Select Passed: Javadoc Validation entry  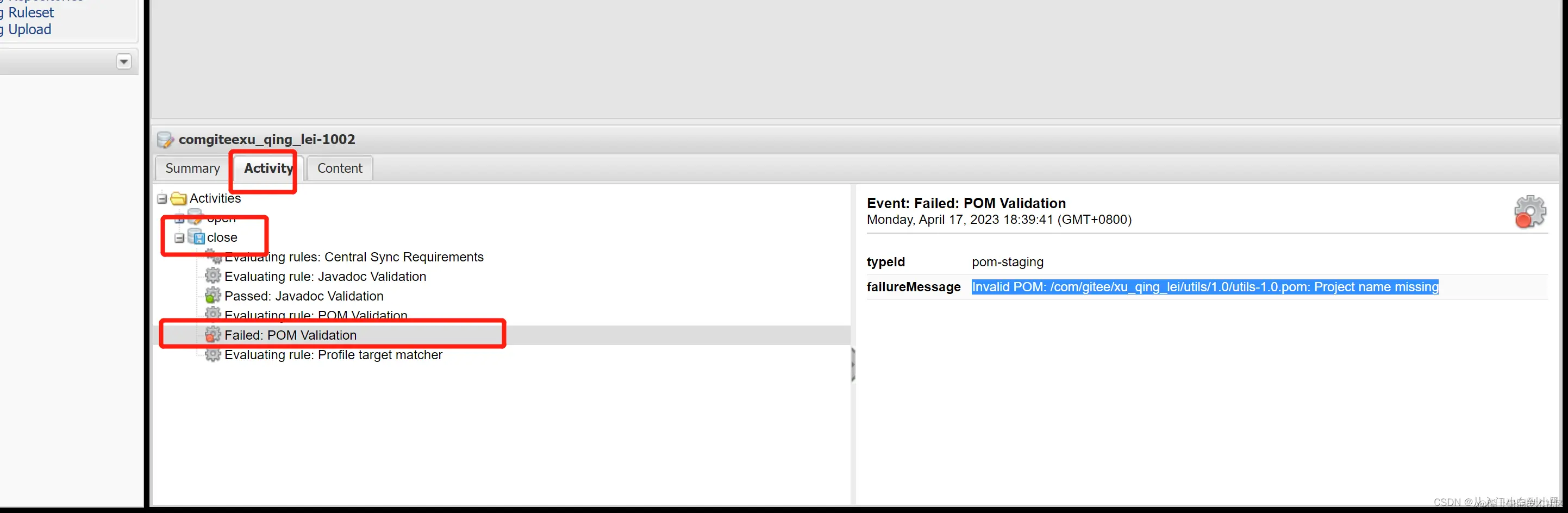click(x=304, y=296)
